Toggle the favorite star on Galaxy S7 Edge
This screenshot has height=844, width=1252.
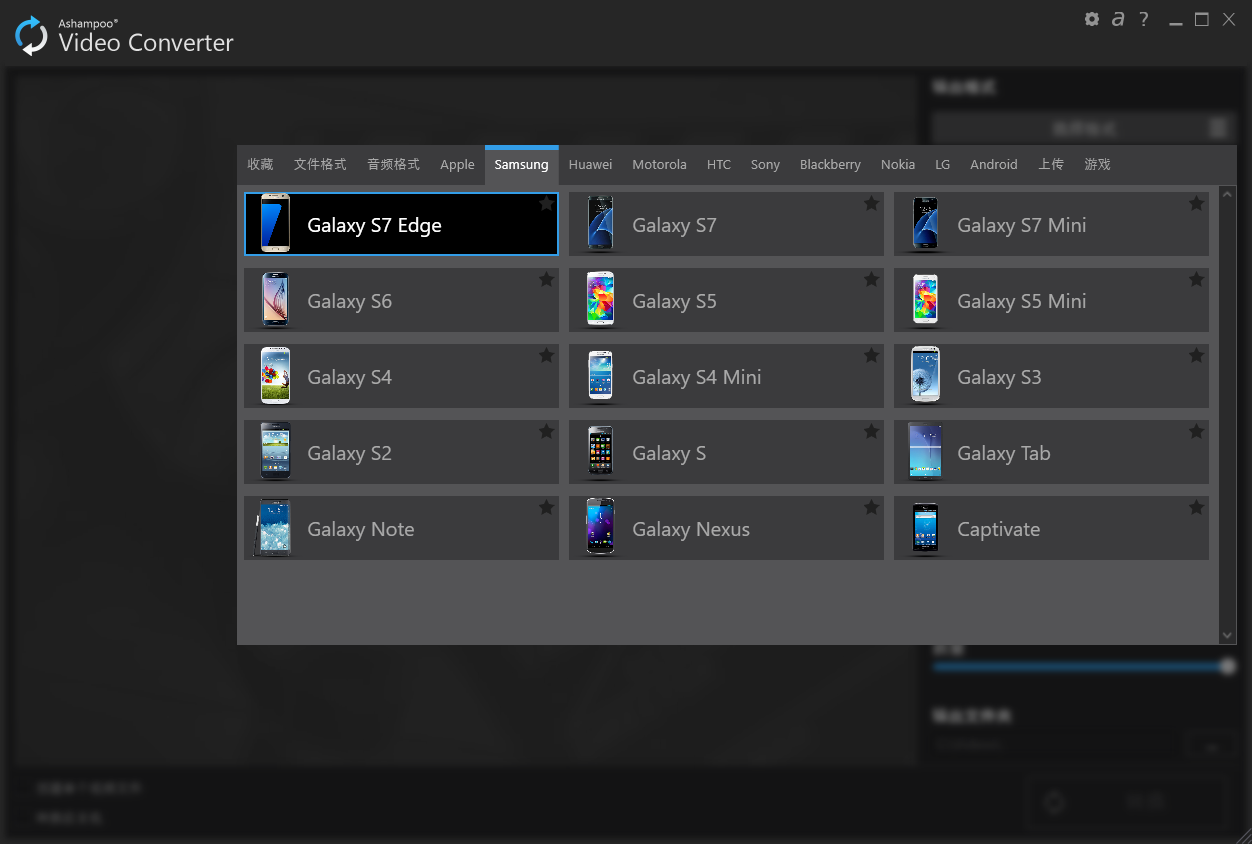point(546,203)
